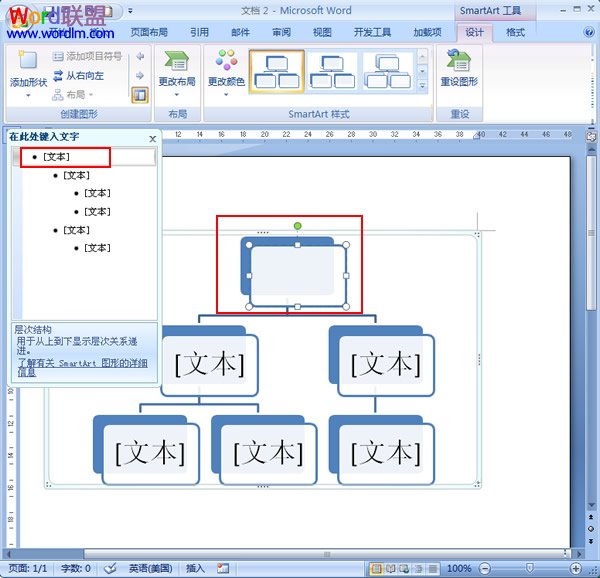Open the SmartArt 设计 tab
This screenshot has height=578, width=600.
tap(474, 33)
